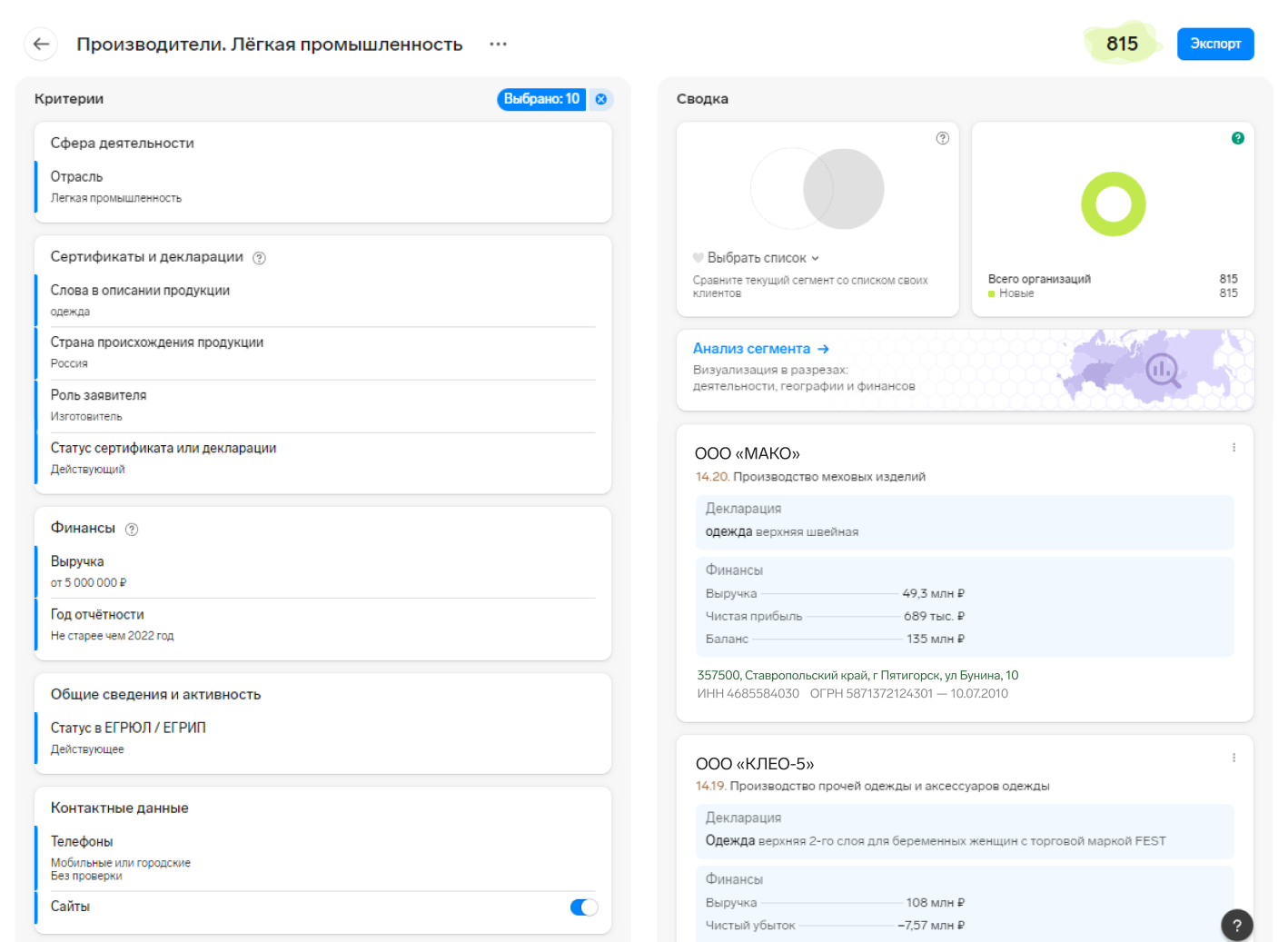Click the magnifier chart icon on the map

pyautogui.click(x=1163, y=370)
